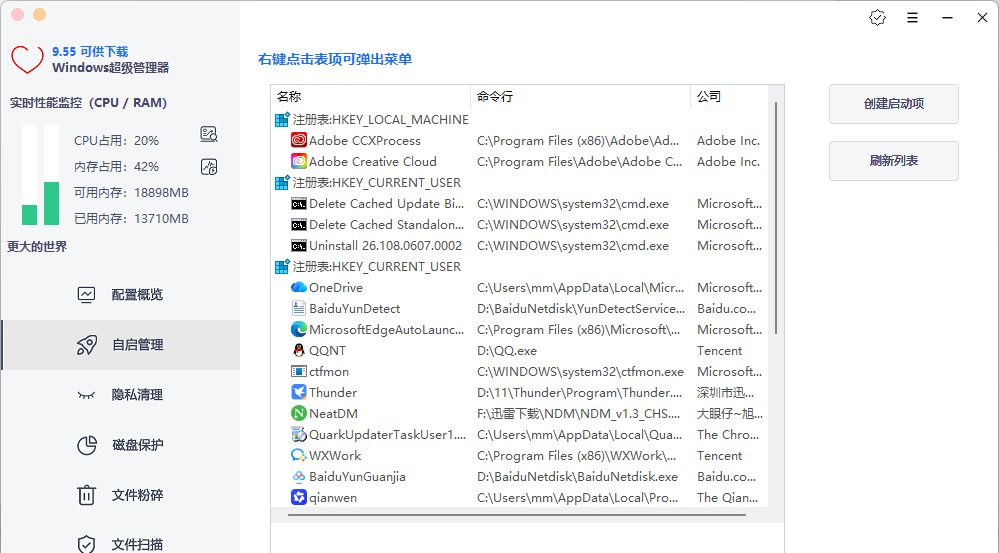
Task: Open the 隐私清理 section
Action: click(120, 395)
